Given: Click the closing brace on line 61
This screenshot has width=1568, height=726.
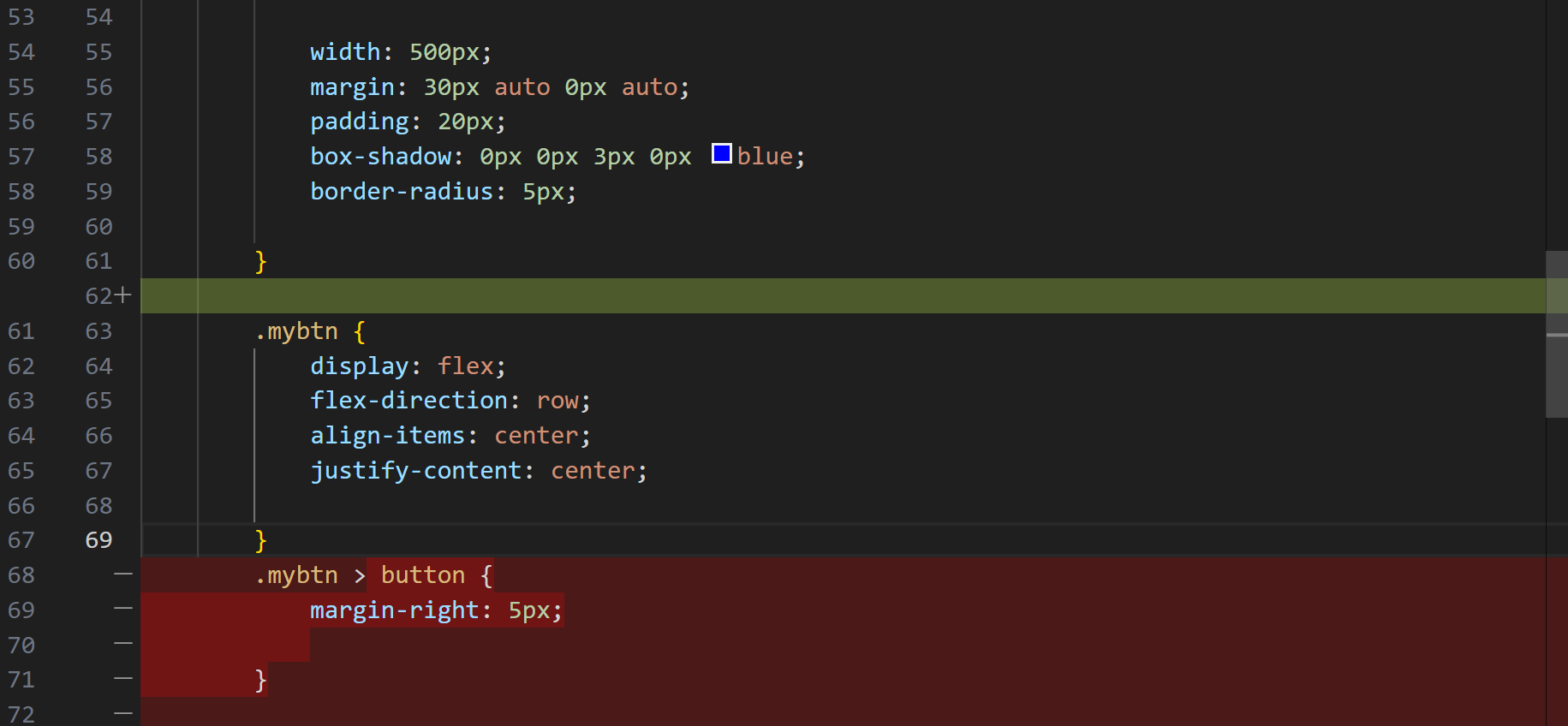Looking at the screenshot, I should coord(261,261).
